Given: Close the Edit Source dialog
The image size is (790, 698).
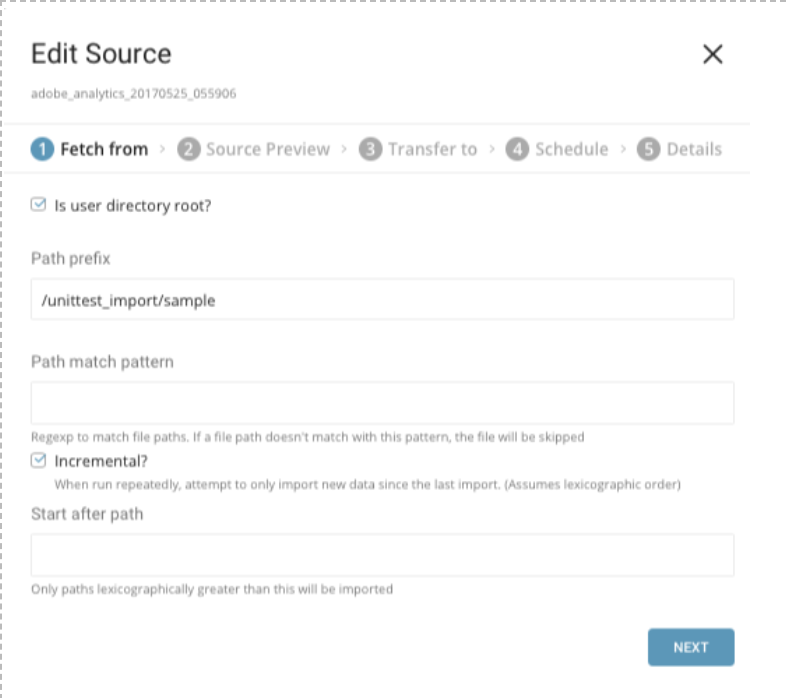Looking at the screenshot, I should pos(712,54).
